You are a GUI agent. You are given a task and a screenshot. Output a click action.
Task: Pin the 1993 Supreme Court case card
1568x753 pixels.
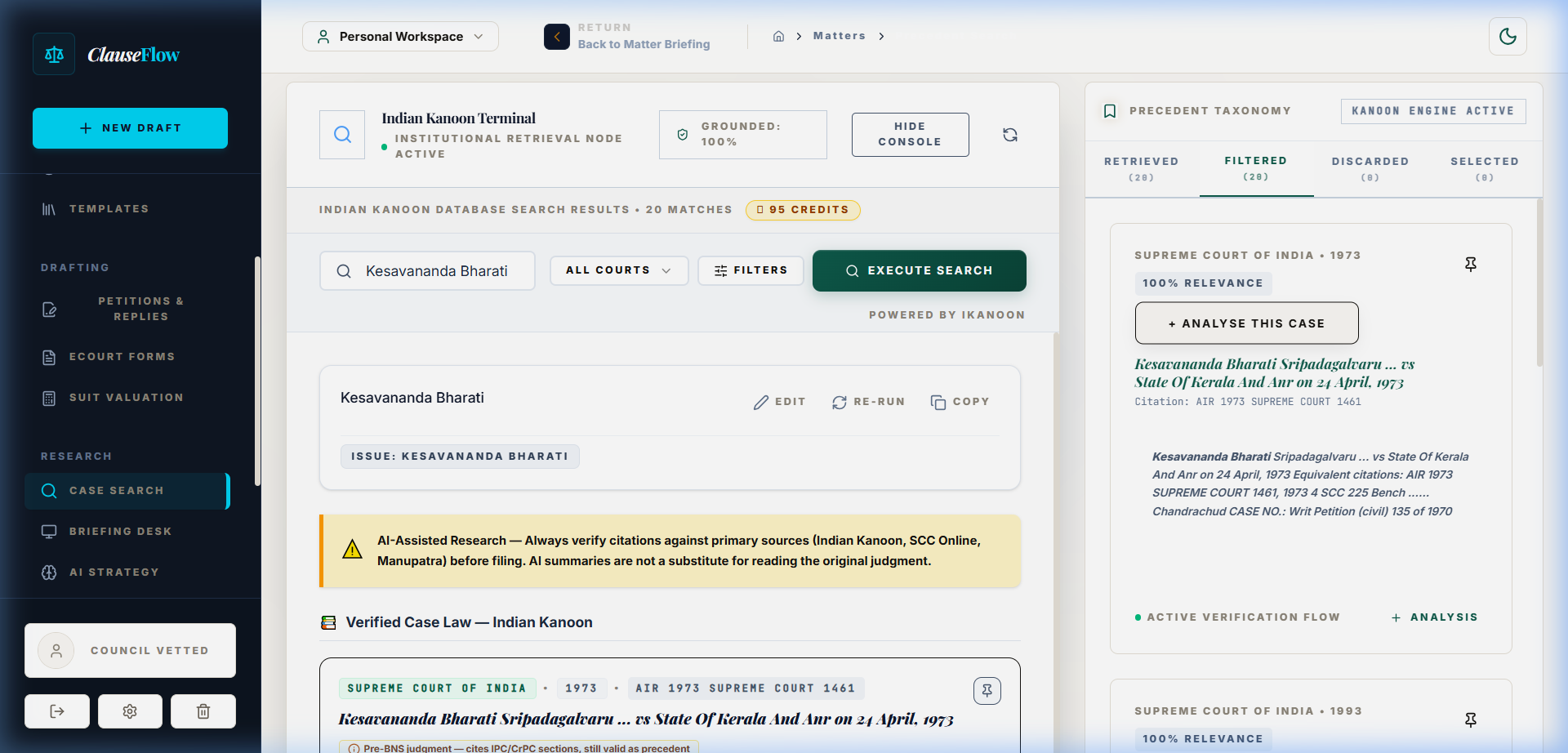[x=1471, y=720]
